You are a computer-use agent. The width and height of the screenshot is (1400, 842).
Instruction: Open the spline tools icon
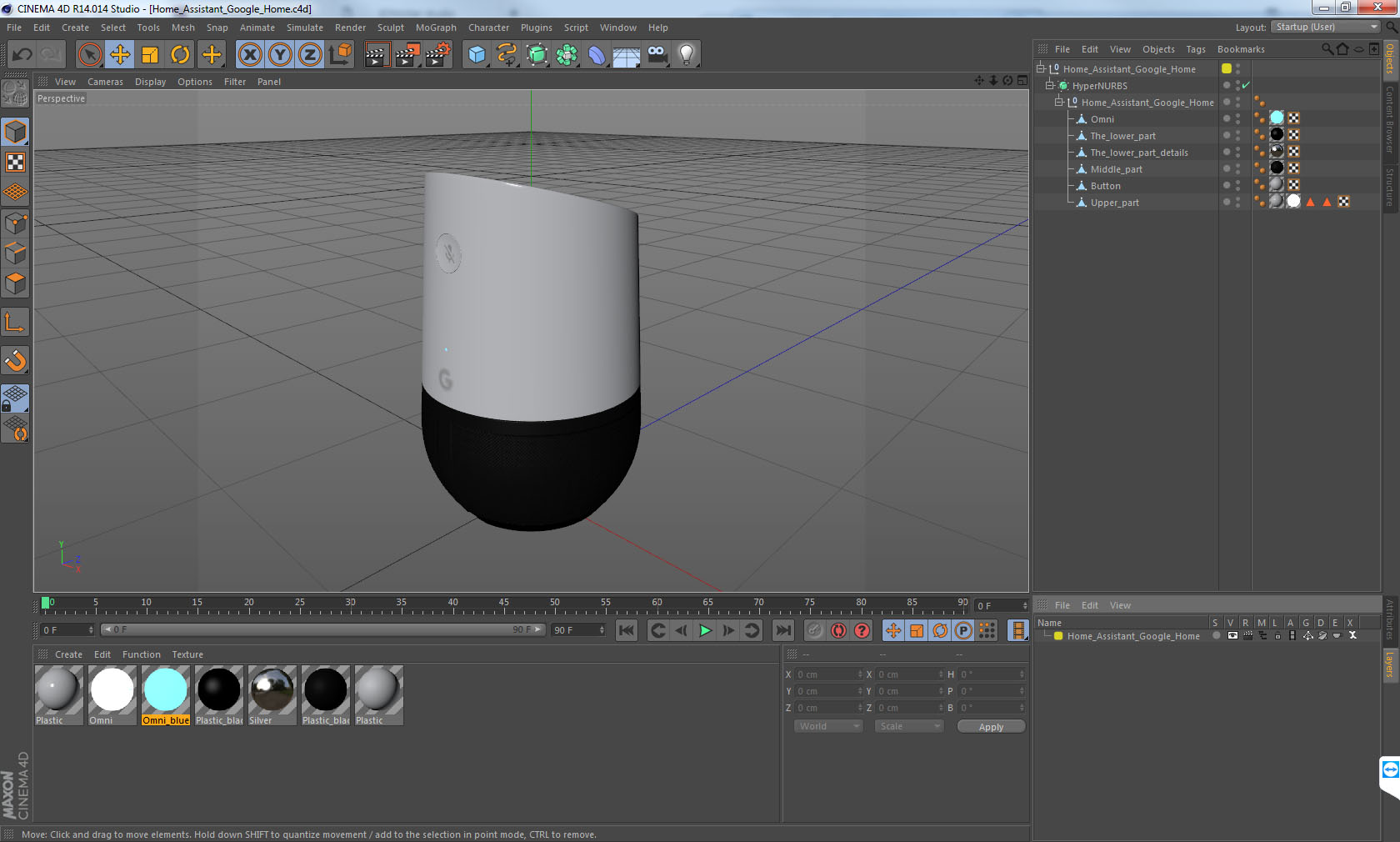[507, 55]
